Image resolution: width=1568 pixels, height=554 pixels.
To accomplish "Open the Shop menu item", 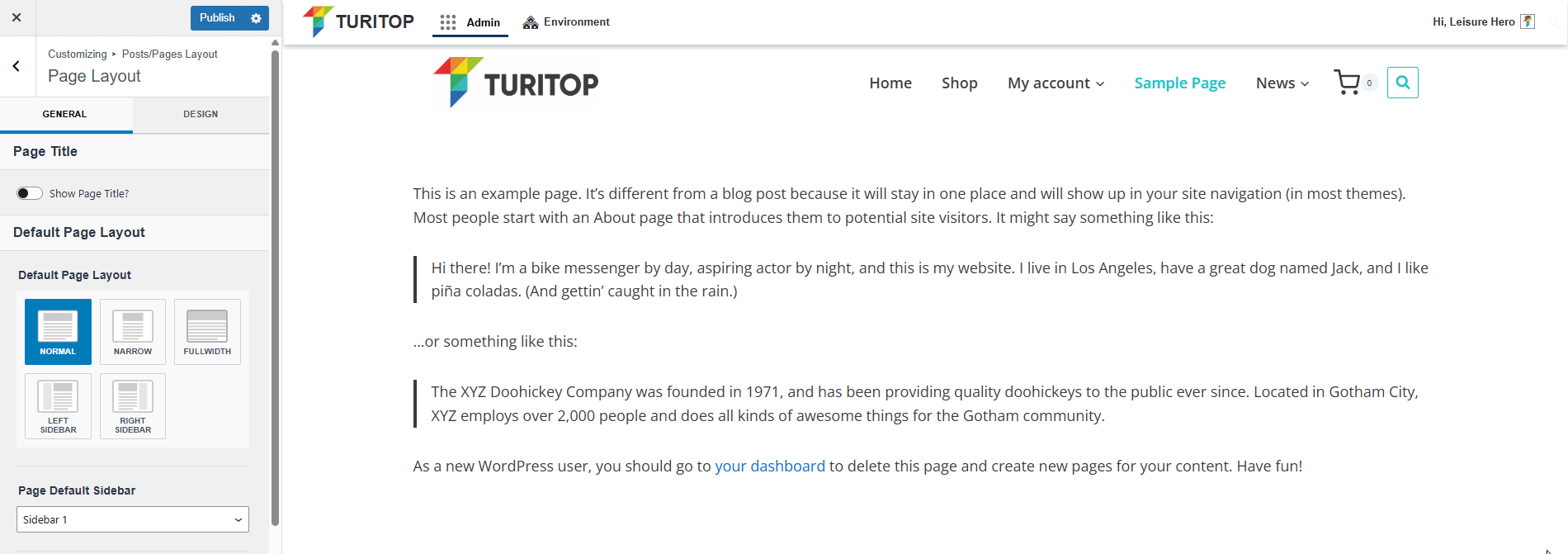I will pos(959,83).
